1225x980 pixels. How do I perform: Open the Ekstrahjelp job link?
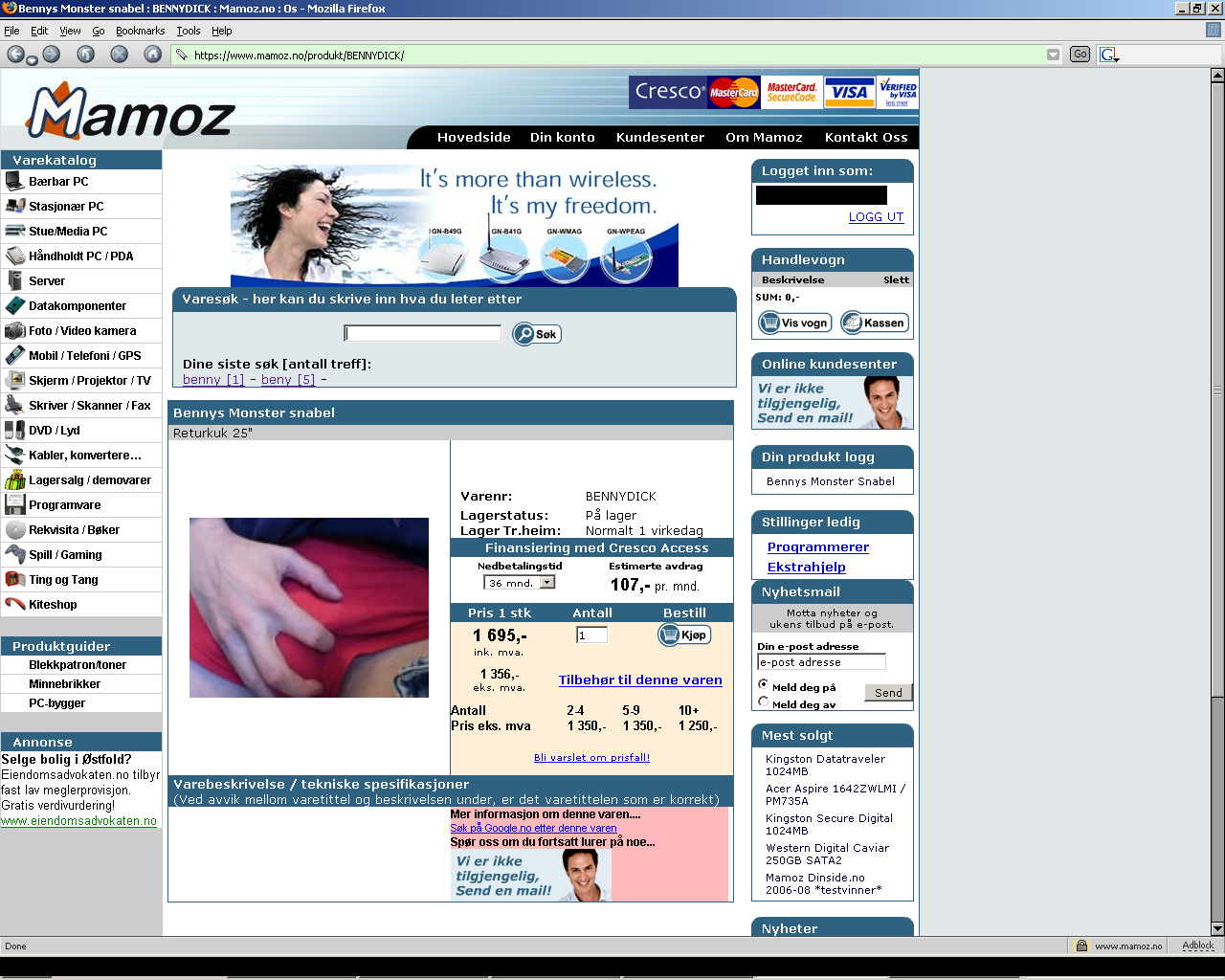(x=807, y=567)
